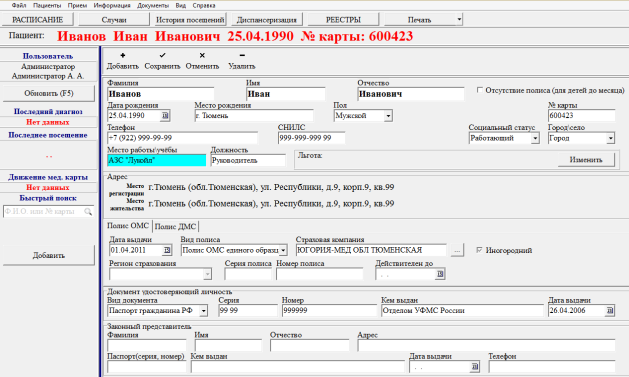Click the Печать button
The image size is (629, 377).
click(420, 19)
